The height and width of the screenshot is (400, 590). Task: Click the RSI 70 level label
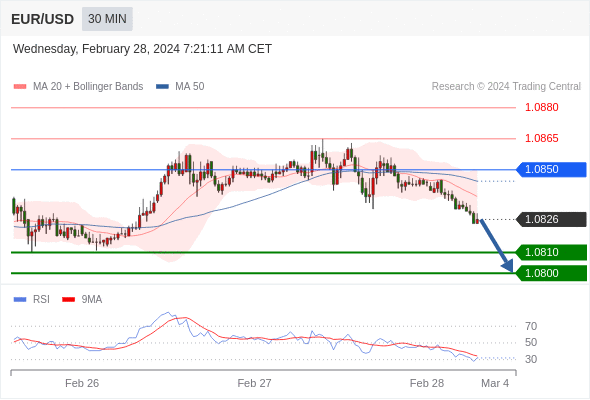[x=531, y=326]
